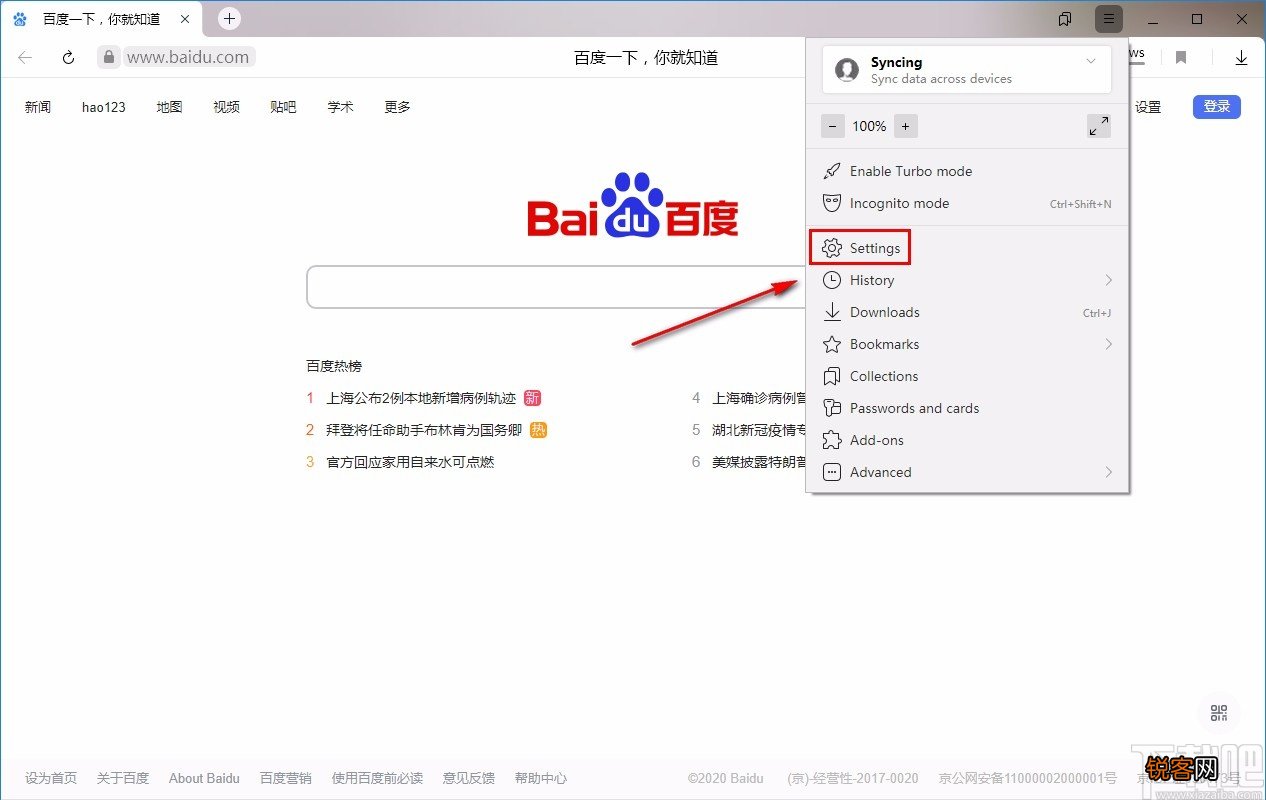
Task: Click the card icon beside Passwords
Action: (831, 408)
